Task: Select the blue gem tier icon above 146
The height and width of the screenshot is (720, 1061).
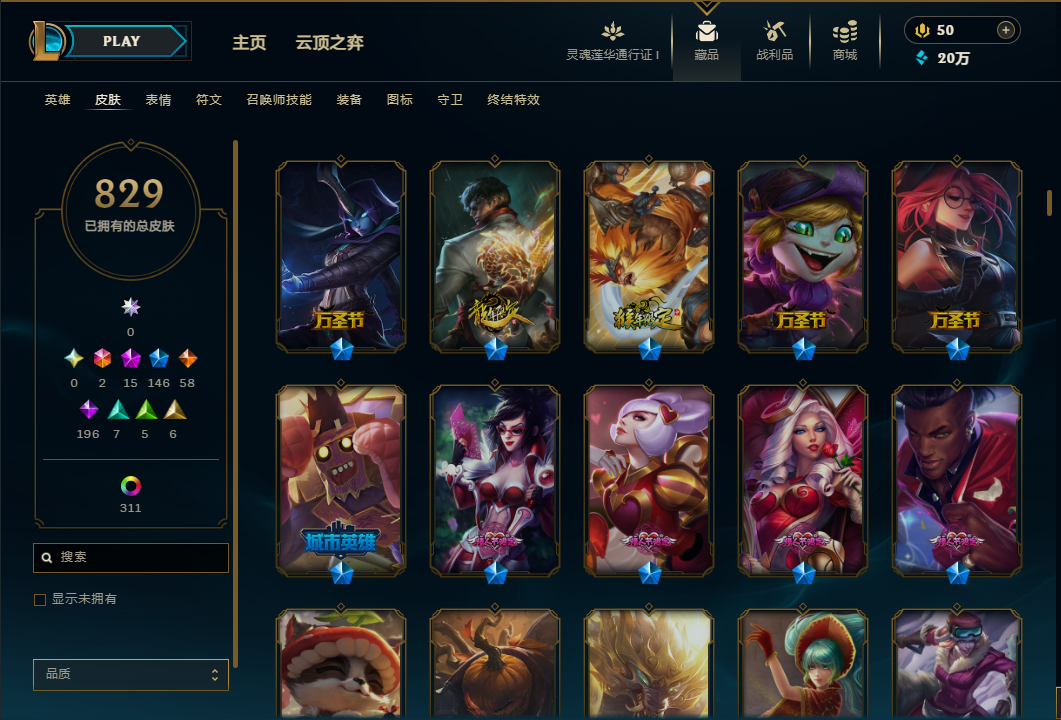Action: 158,358
